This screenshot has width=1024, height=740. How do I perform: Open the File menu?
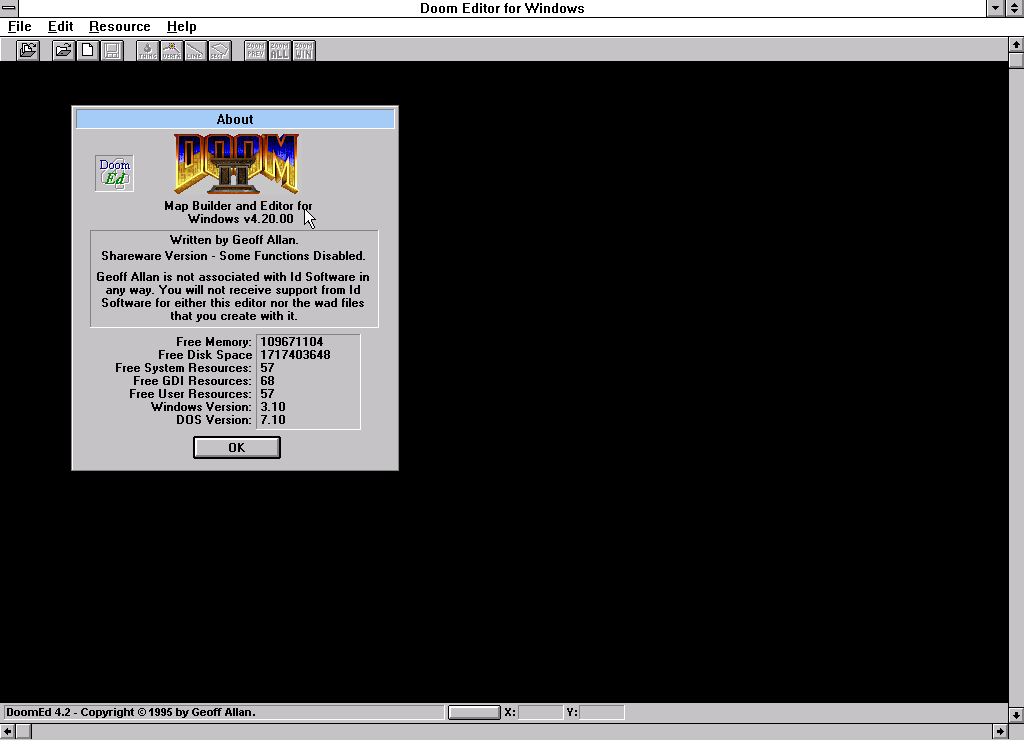19,26
